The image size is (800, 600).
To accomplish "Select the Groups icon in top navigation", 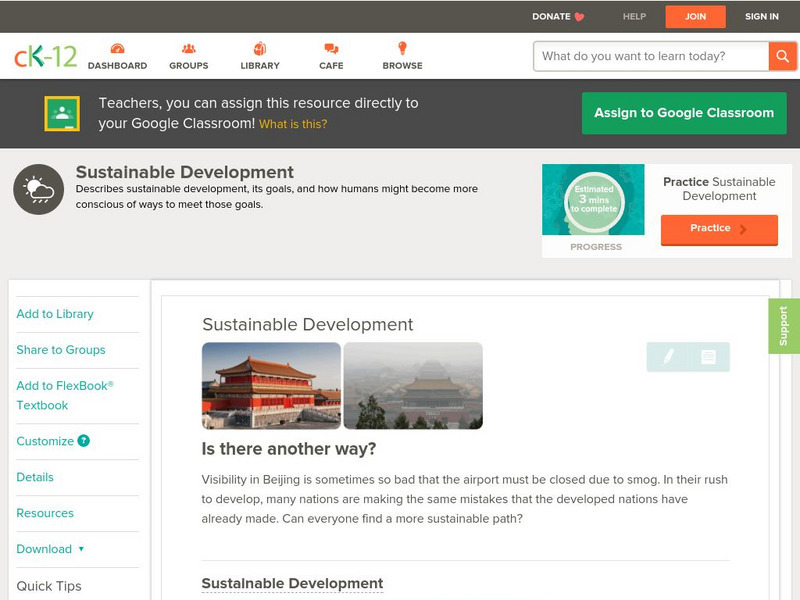I will (188, 48).
